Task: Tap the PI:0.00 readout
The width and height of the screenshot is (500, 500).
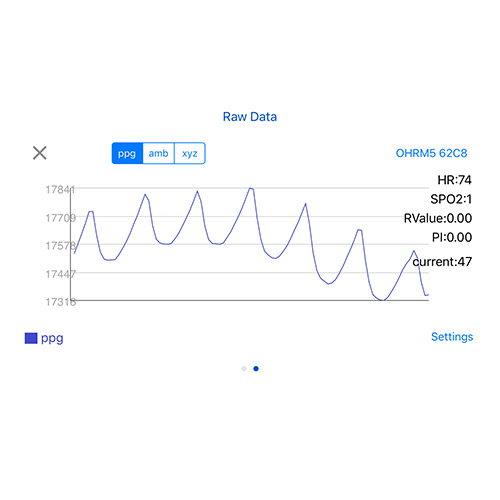Action: 452,237
